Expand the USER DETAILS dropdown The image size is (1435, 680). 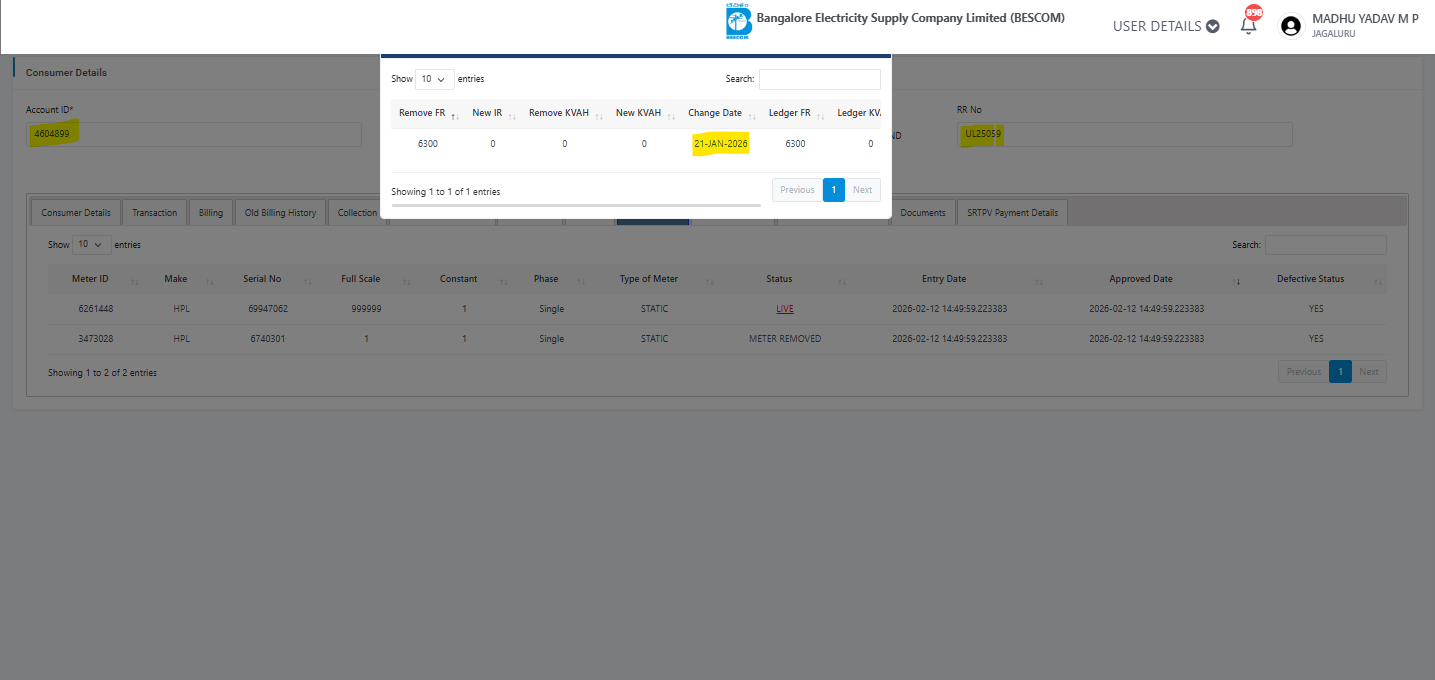tap(1166, 26)
